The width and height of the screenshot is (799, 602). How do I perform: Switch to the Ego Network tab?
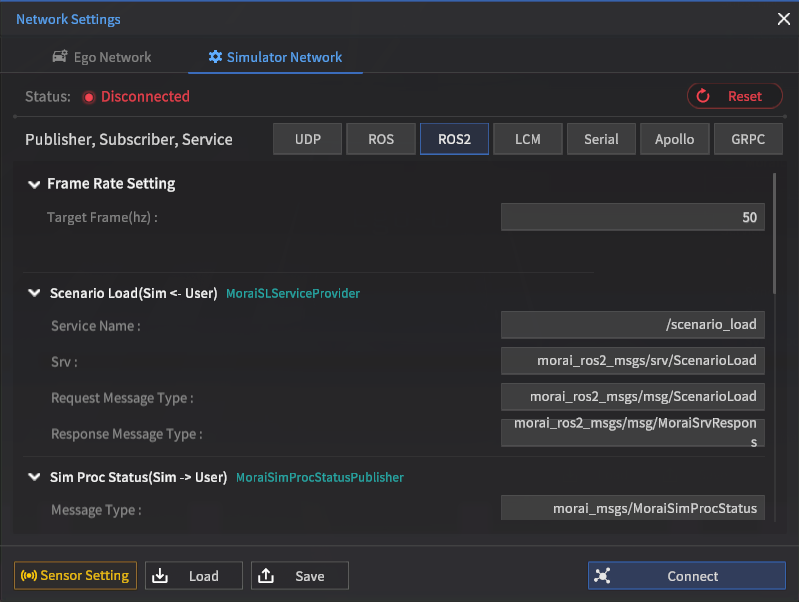(101, 57)
